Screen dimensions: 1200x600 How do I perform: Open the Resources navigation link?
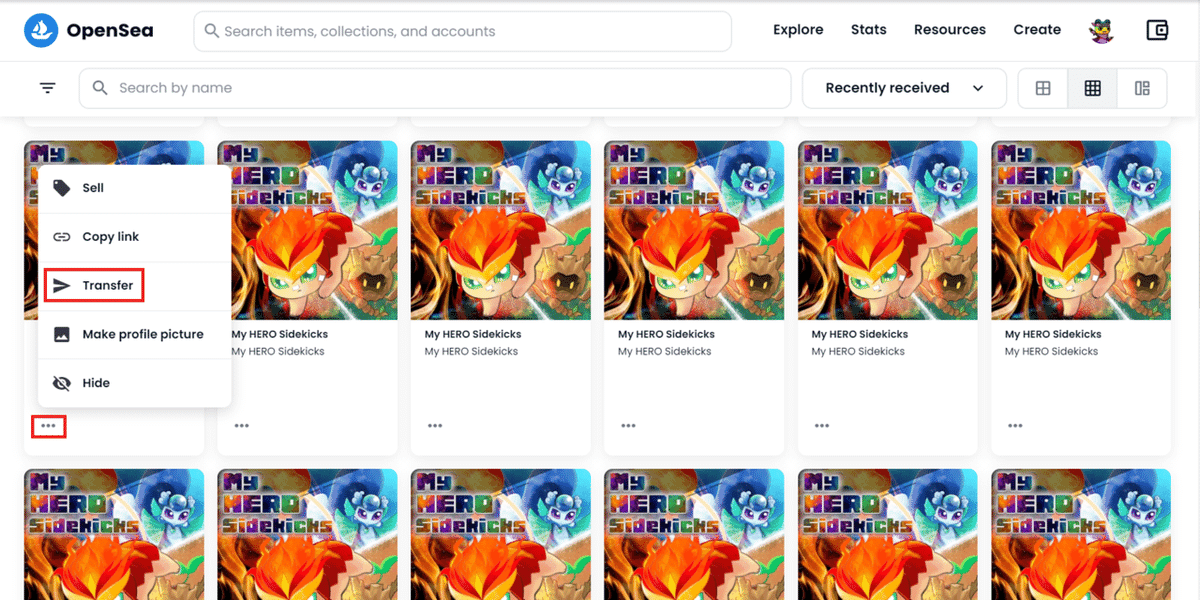pos(950,30)
